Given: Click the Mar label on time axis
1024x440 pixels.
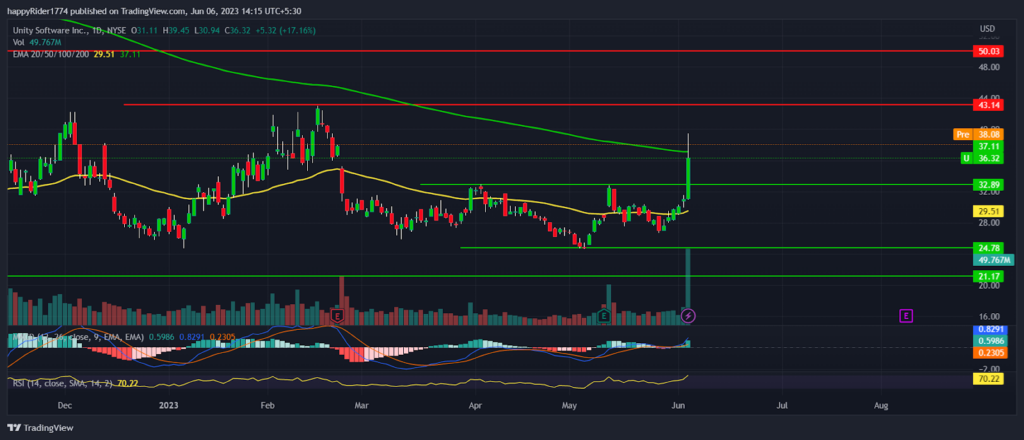Looking at the screenshot, I should click(360, 405).
